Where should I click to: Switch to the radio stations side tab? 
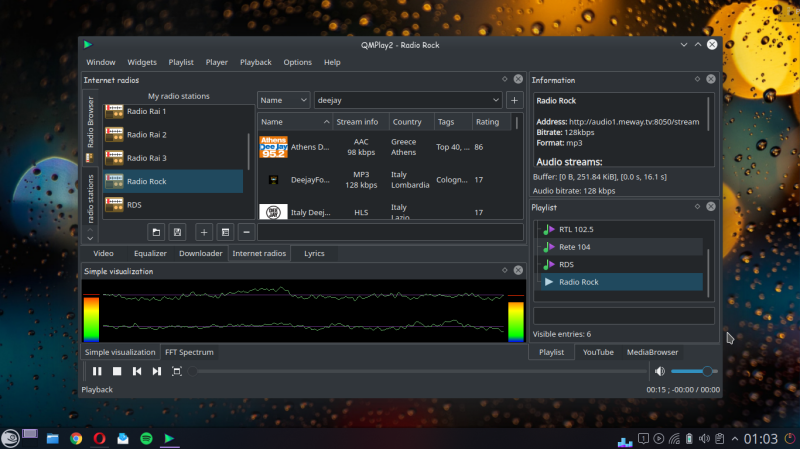pos(90,197)
